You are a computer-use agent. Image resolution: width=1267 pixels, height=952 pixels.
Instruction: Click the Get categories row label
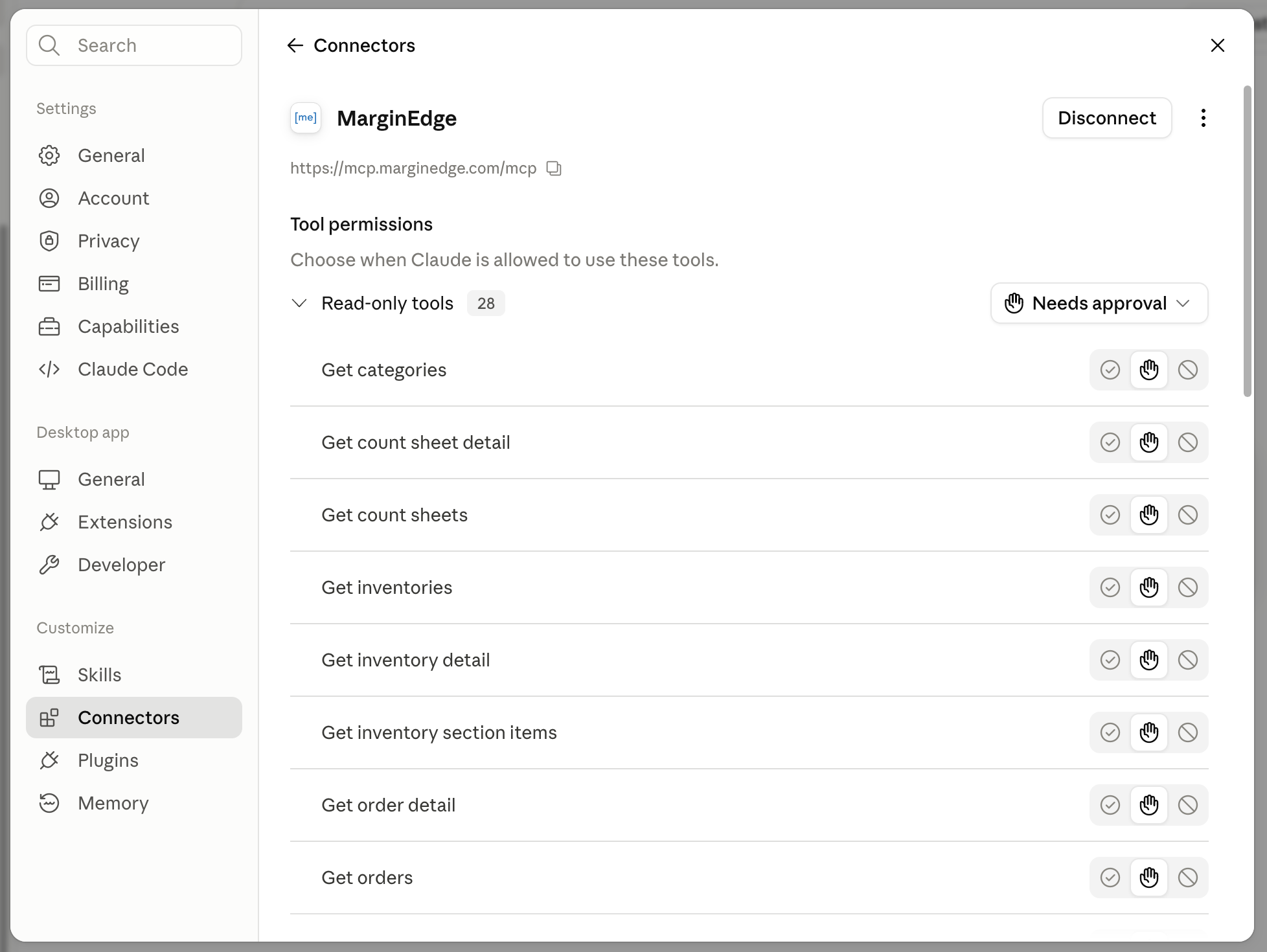(x=384, y=370)
